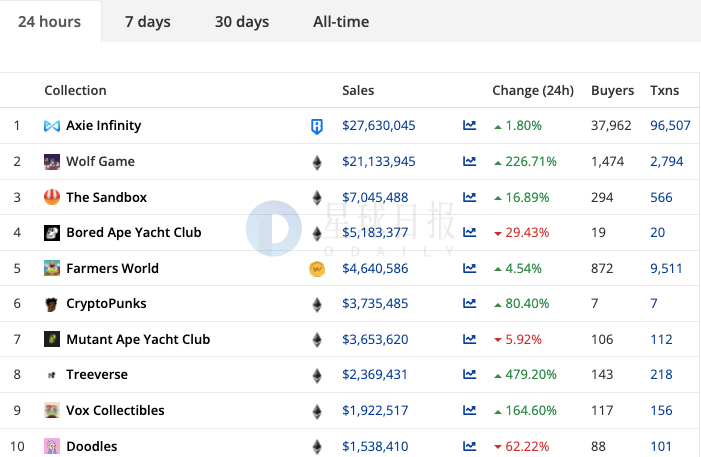Click the $1,922,517 sales value
This screenshot has height=457, width=701.
pos(375,410)
